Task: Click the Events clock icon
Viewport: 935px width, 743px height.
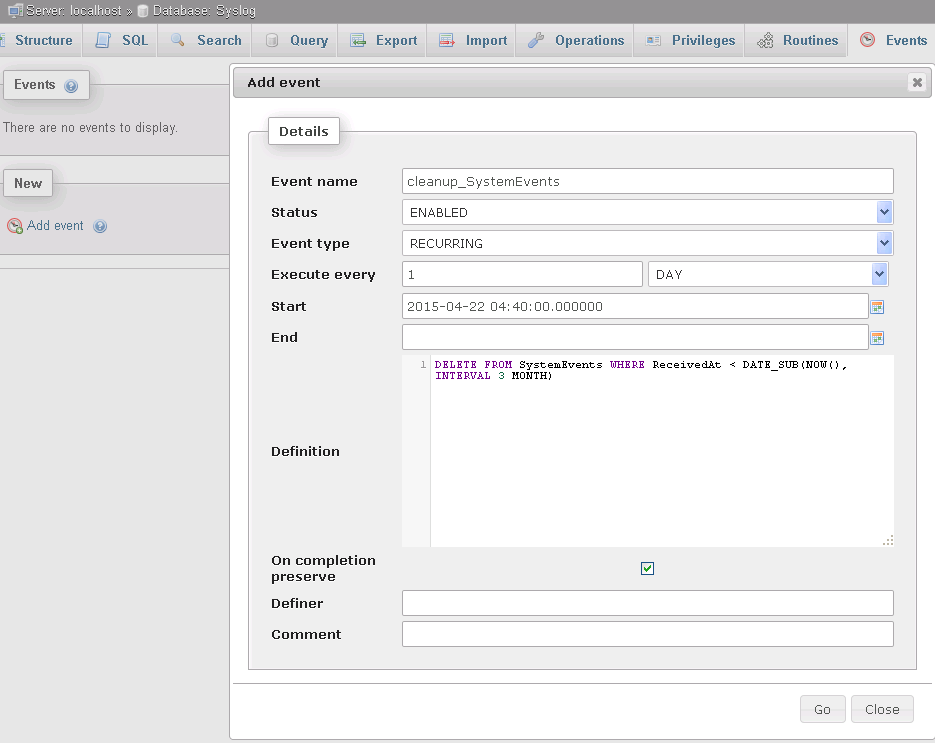Action: (x=868, y=39)
